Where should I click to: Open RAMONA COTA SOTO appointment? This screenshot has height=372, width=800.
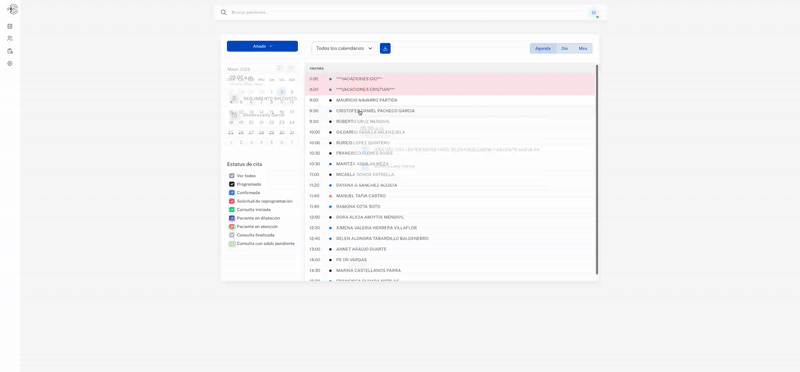(x=450, y=207)
